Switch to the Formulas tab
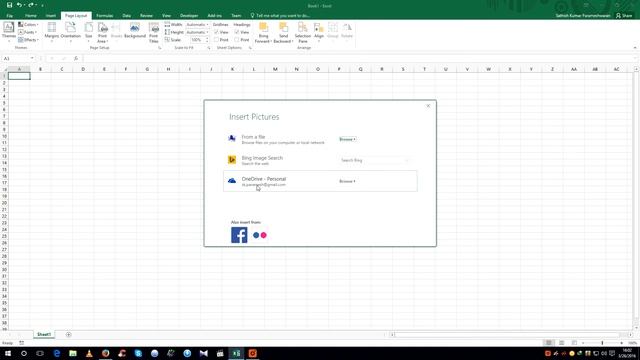 [x=104, y=16]
